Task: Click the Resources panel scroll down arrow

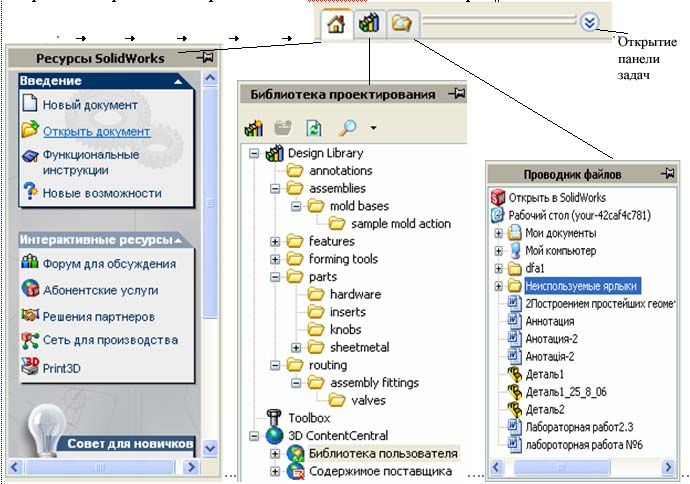Action: coord(210,448)
